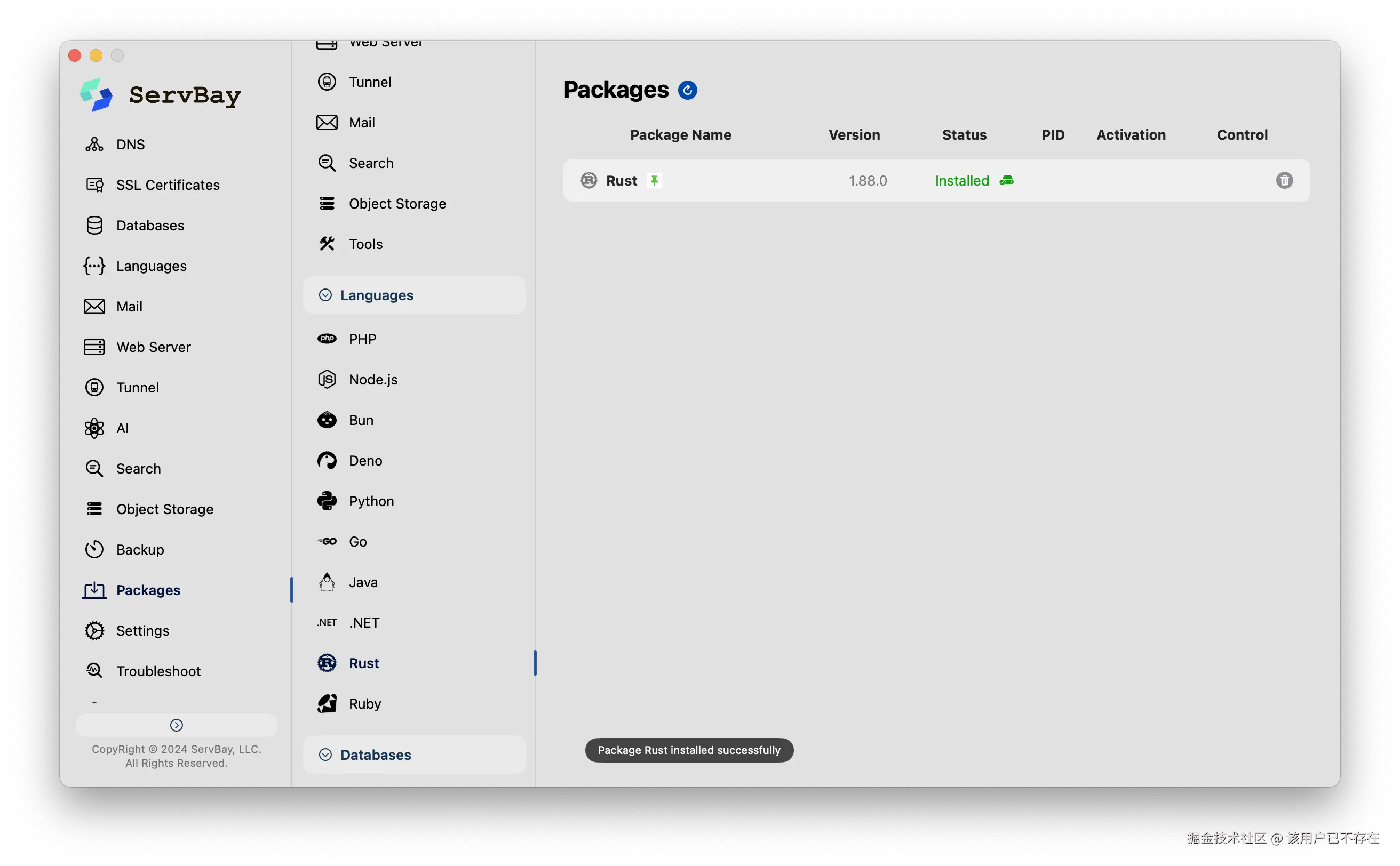Image resolution: width=1400 pixels, height=866 pixels.
Task: Click the sidebar collapse arrow button
Action: tap(177, 725)
